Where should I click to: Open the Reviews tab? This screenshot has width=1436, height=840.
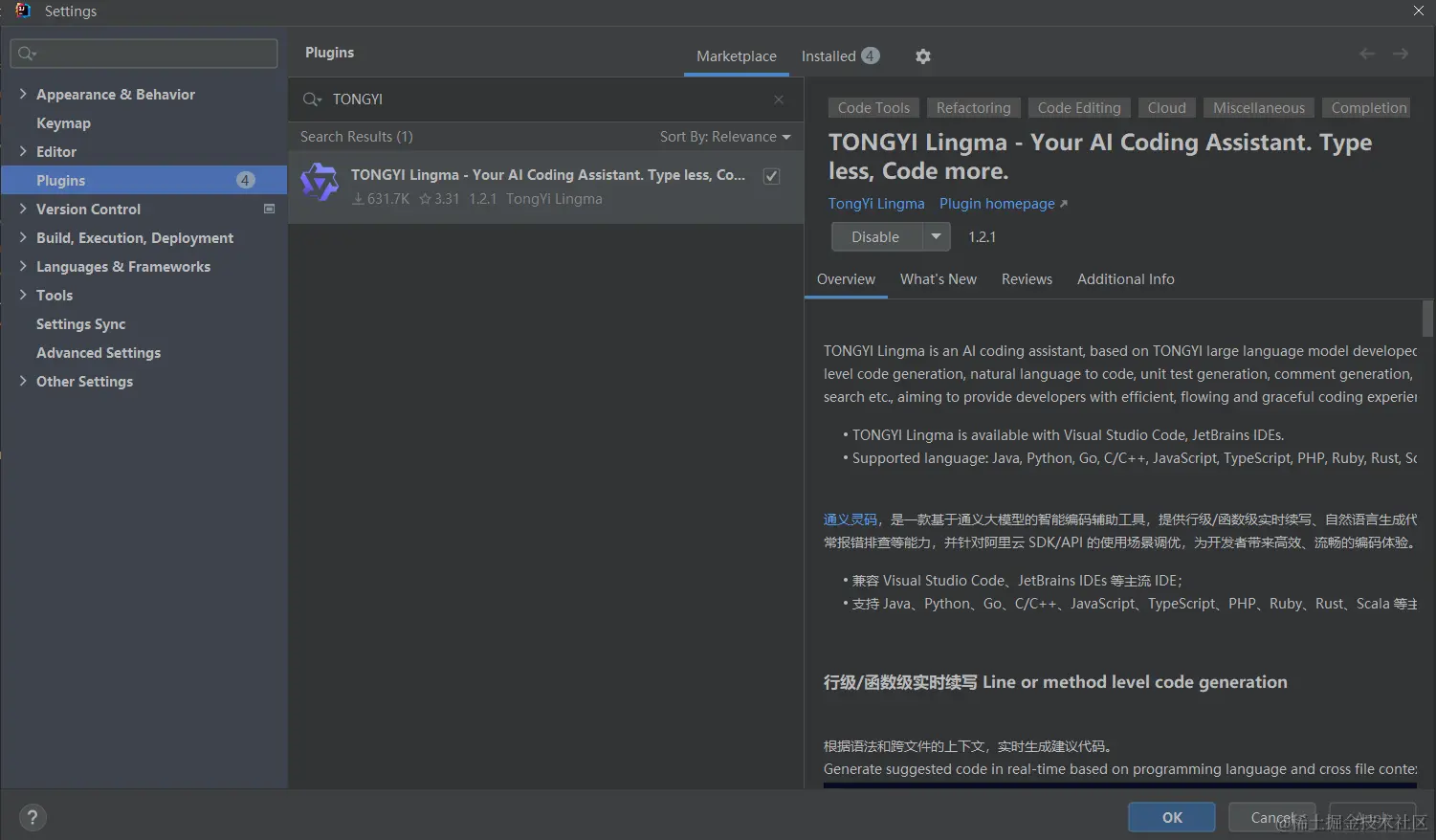point(1027,279)
